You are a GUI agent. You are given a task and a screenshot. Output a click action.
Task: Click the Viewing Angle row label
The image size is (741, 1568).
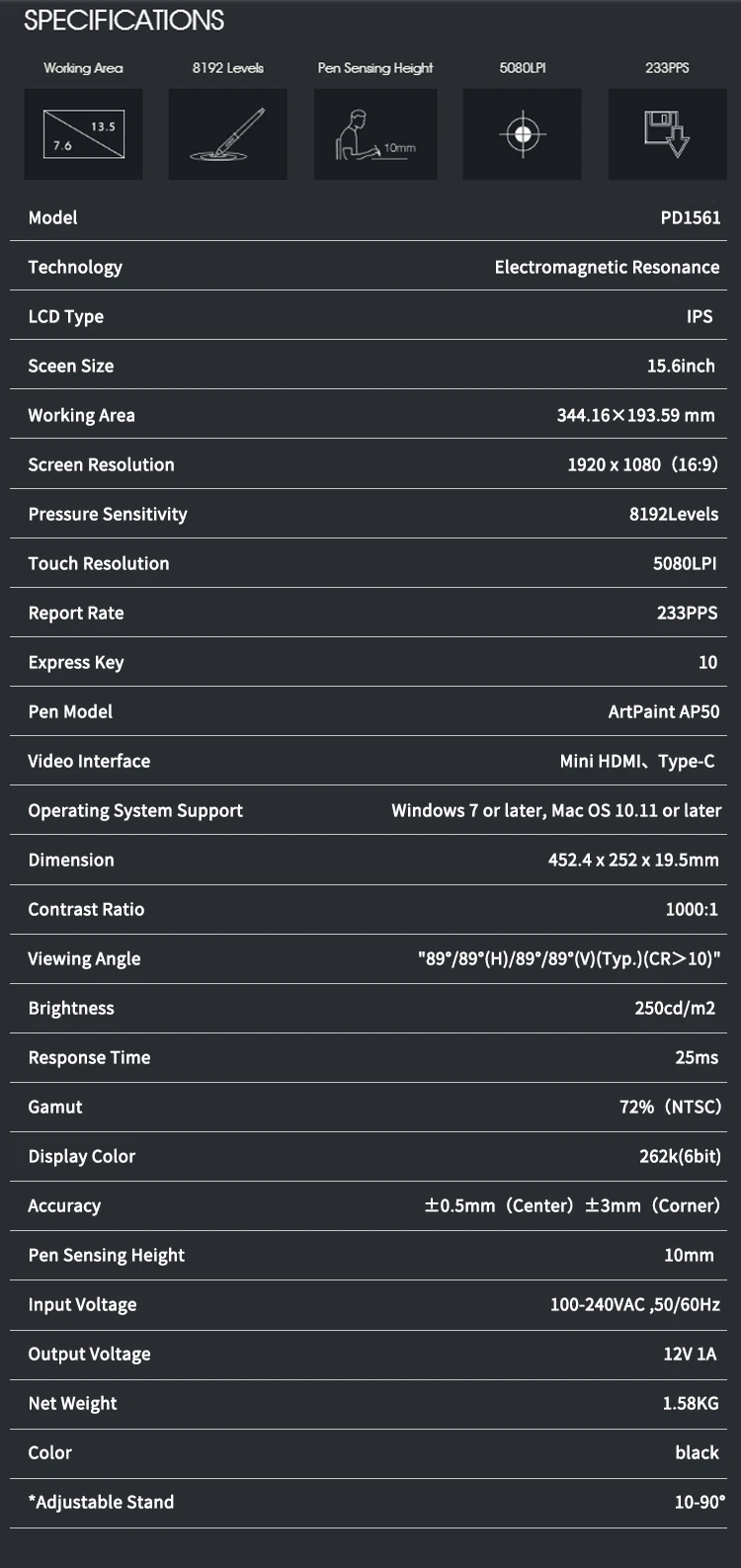pos(84,959)
